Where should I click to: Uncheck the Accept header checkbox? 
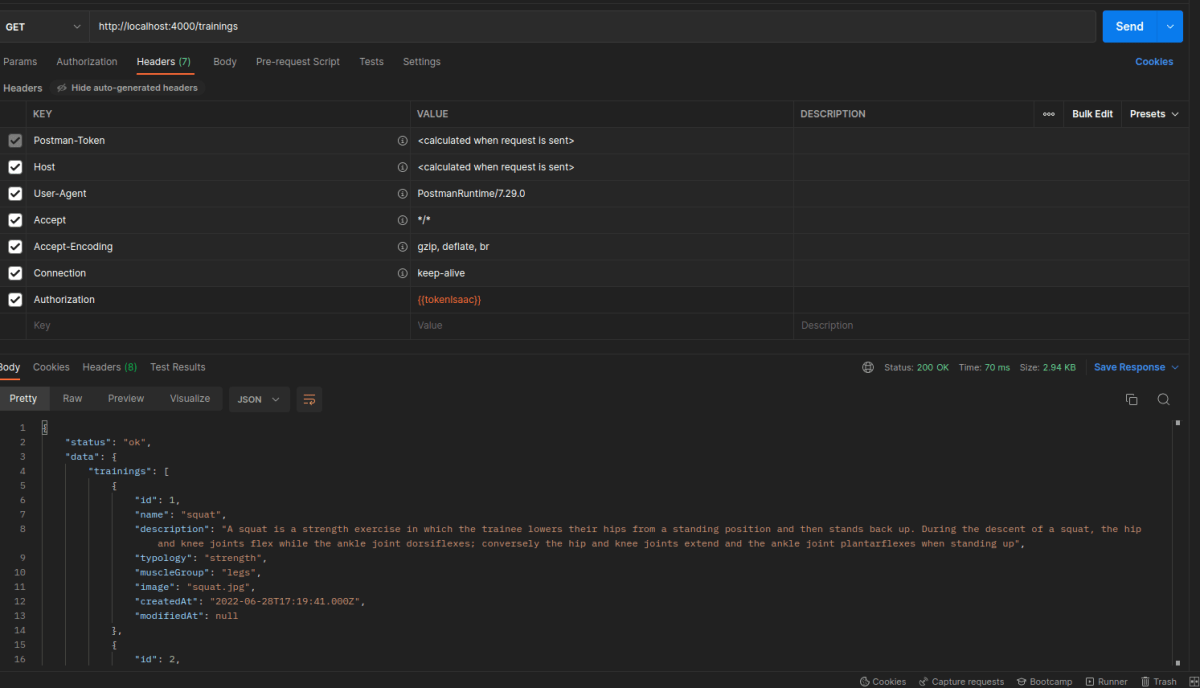tap(15, 220)
